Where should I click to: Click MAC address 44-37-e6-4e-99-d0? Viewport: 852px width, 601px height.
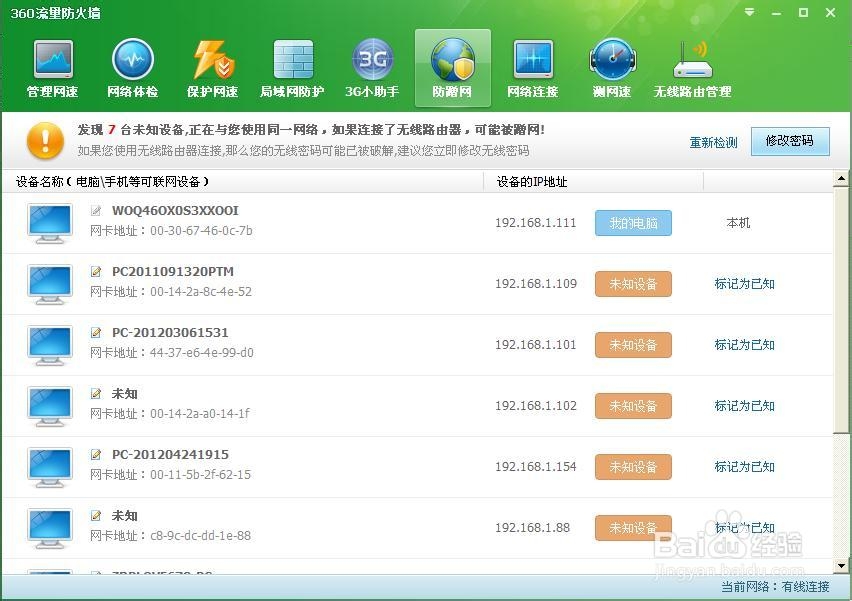coord(202,353)
